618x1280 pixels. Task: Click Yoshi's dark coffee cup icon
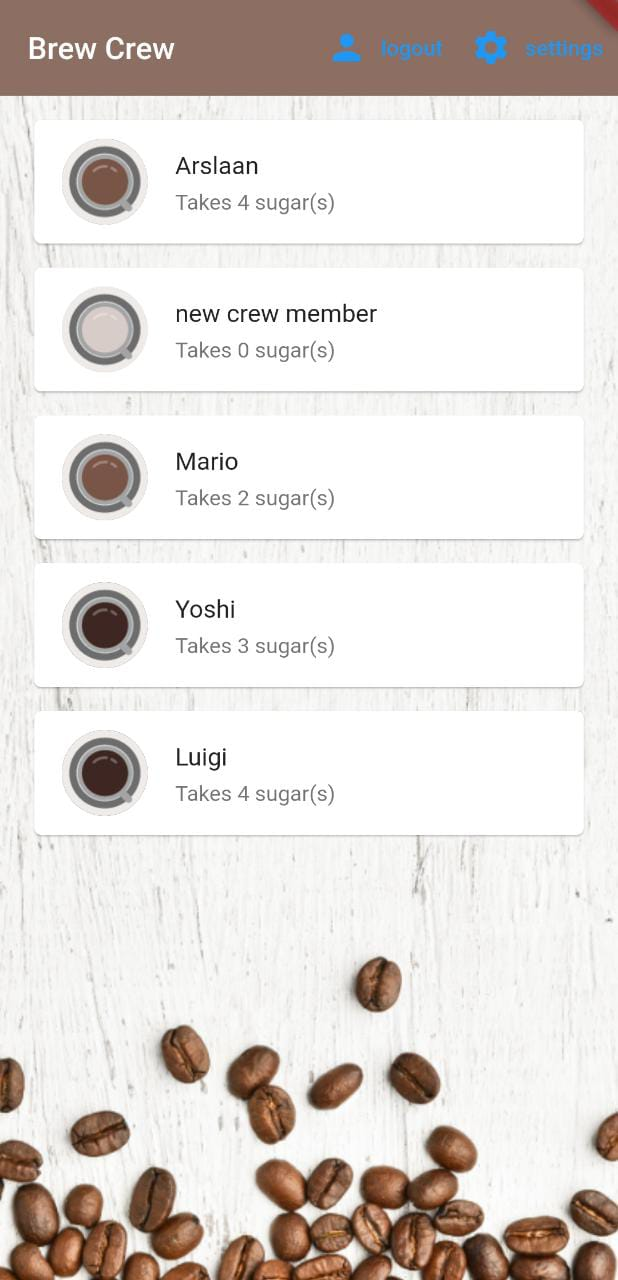point(104,625)
